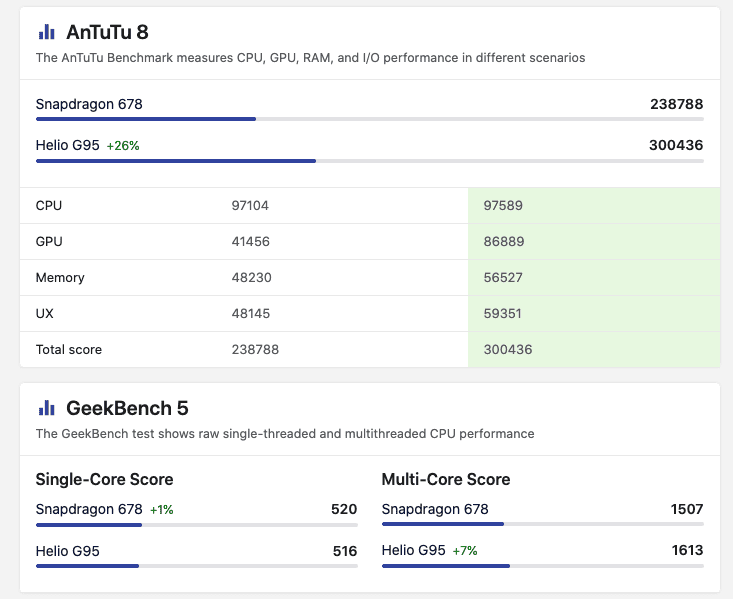Select the CPU row label

pos(49,206)
